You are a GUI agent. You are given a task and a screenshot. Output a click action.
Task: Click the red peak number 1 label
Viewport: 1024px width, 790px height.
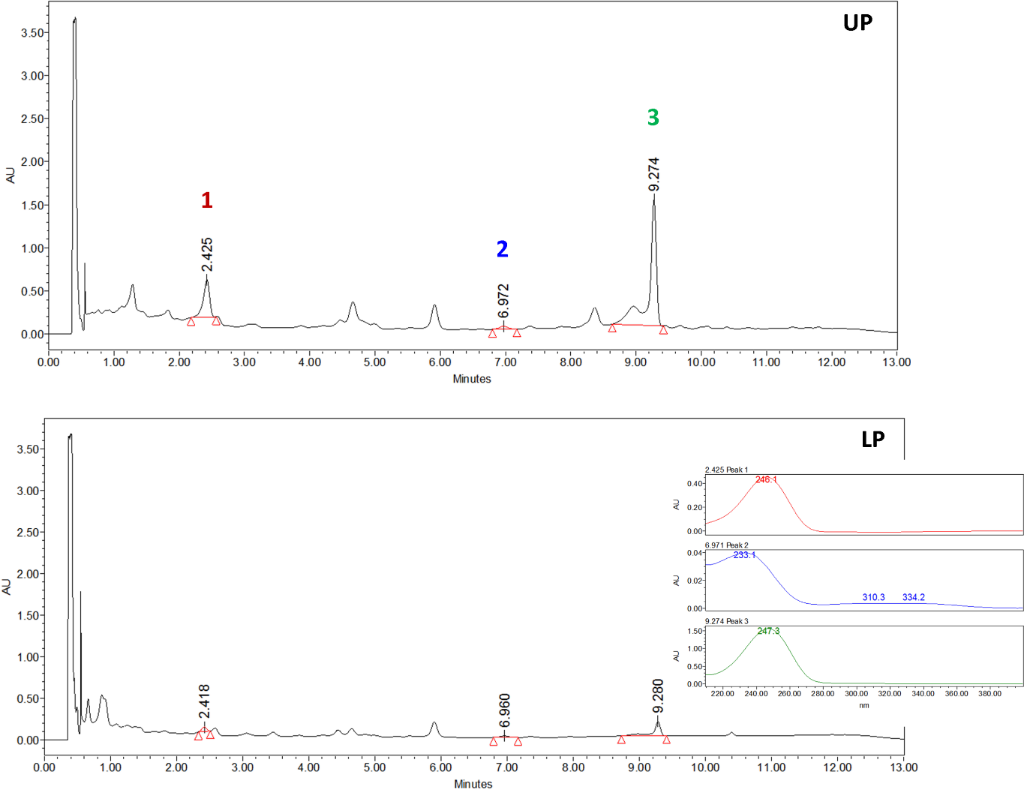tap(206, 200)
